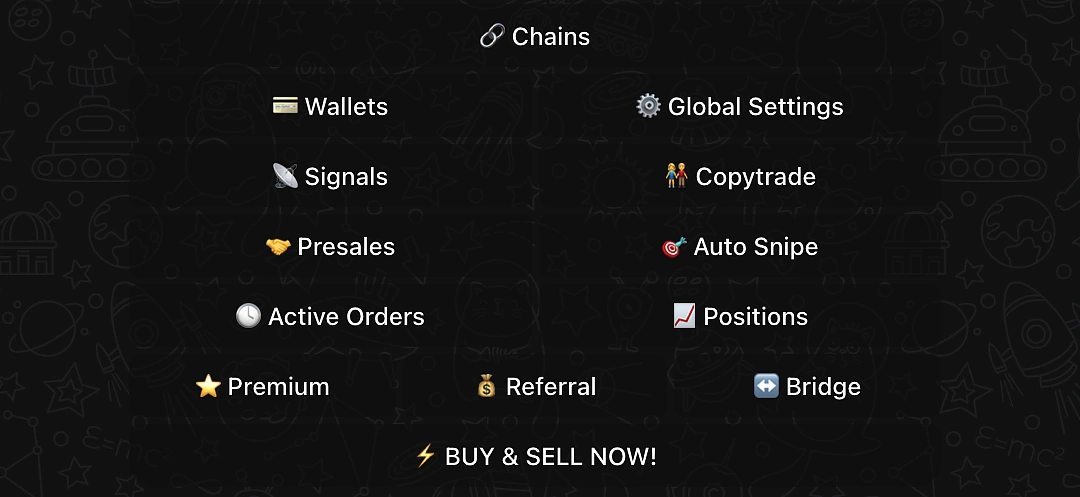Click the clock icon for Active Orders
The width and height of the screenshot is (1080, 497).
pyautogui.click(x=248, y=316)
